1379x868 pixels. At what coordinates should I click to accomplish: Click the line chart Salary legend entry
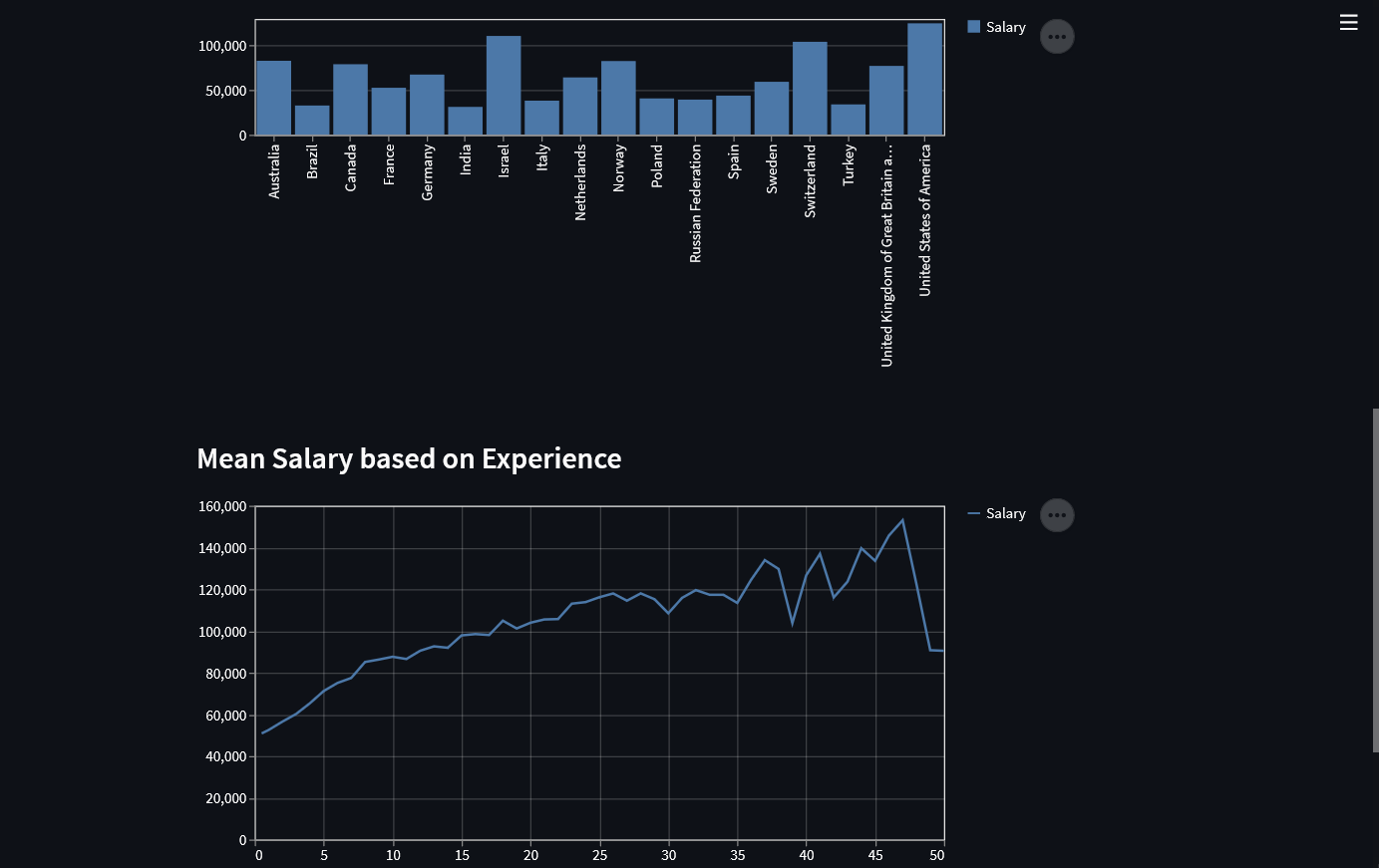pos(997,513)
